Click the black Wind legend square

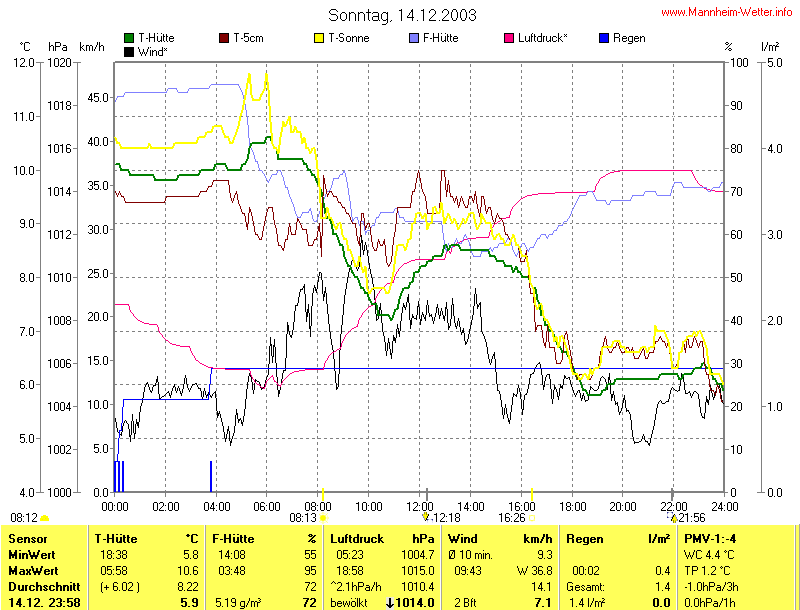(x=129, y=51)
